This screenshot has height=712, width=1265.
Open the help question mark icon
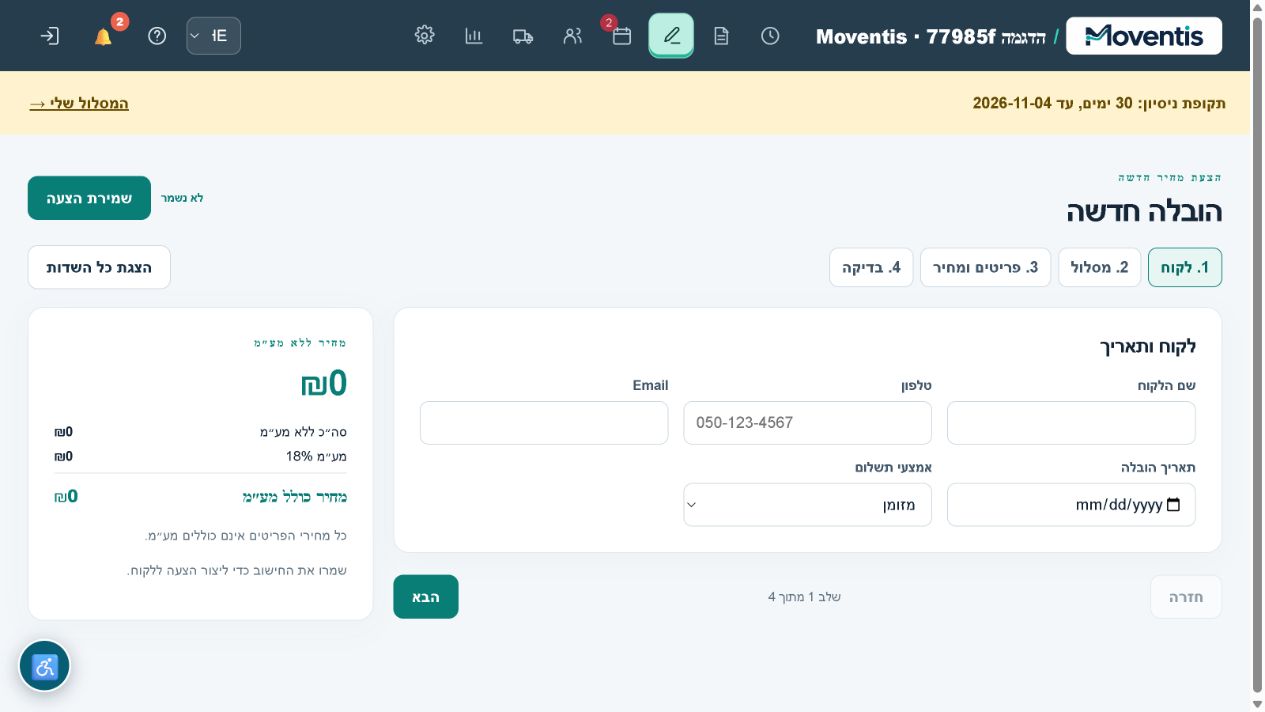[x=157, y=36]
